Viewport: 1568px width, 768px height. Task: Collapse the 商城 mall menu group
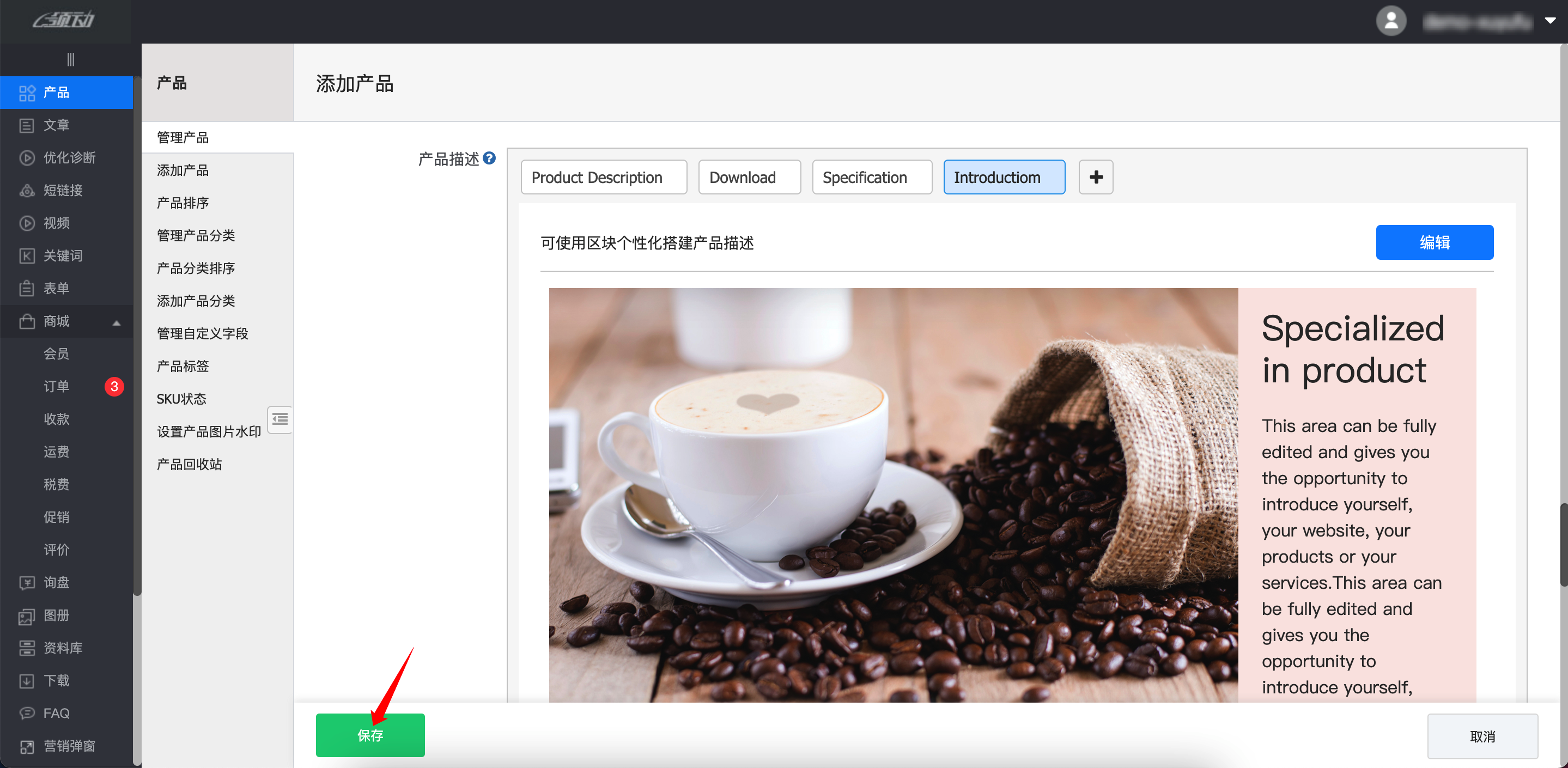pos(116,322)
